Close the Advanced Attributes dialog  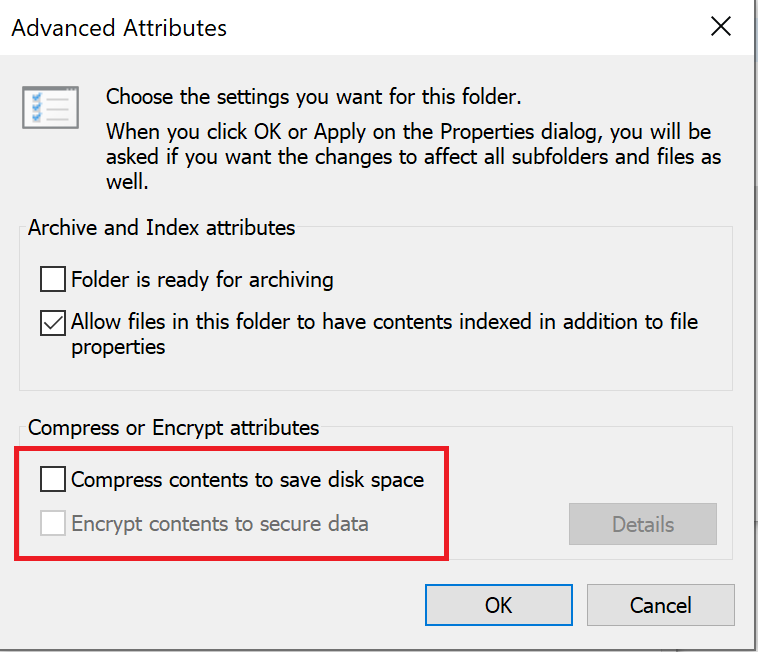(x=721, y=26)
